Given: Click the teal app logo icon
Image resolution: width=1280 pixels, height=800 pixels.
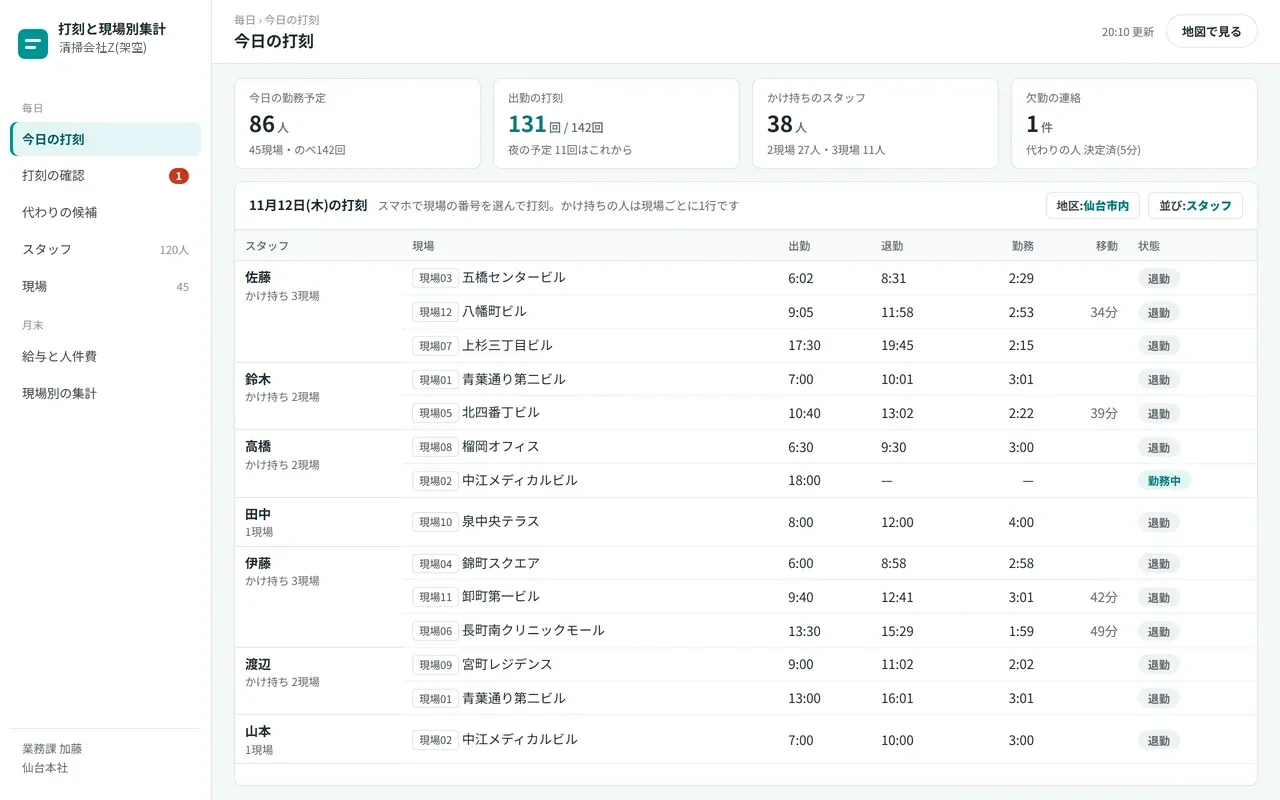Looking at the screenshot, I should [33, 44].
